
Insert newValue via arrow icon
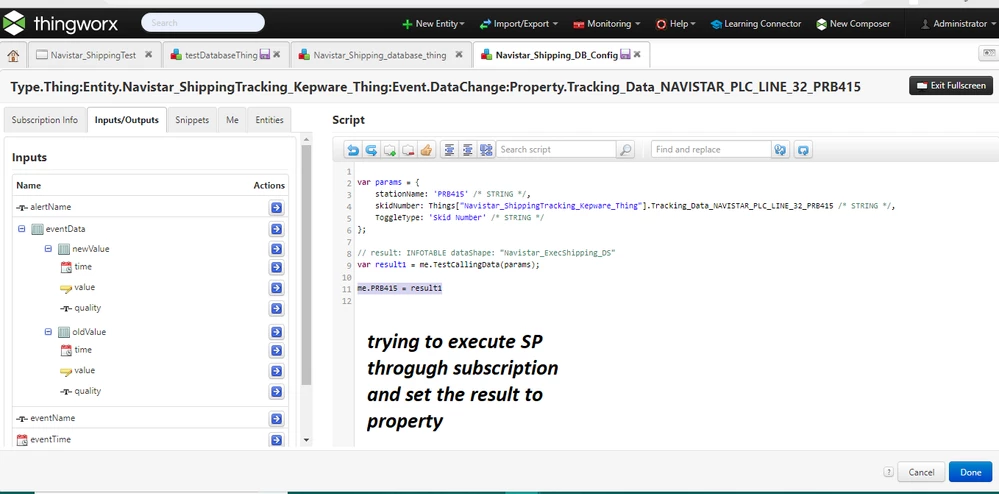(277, 249)
